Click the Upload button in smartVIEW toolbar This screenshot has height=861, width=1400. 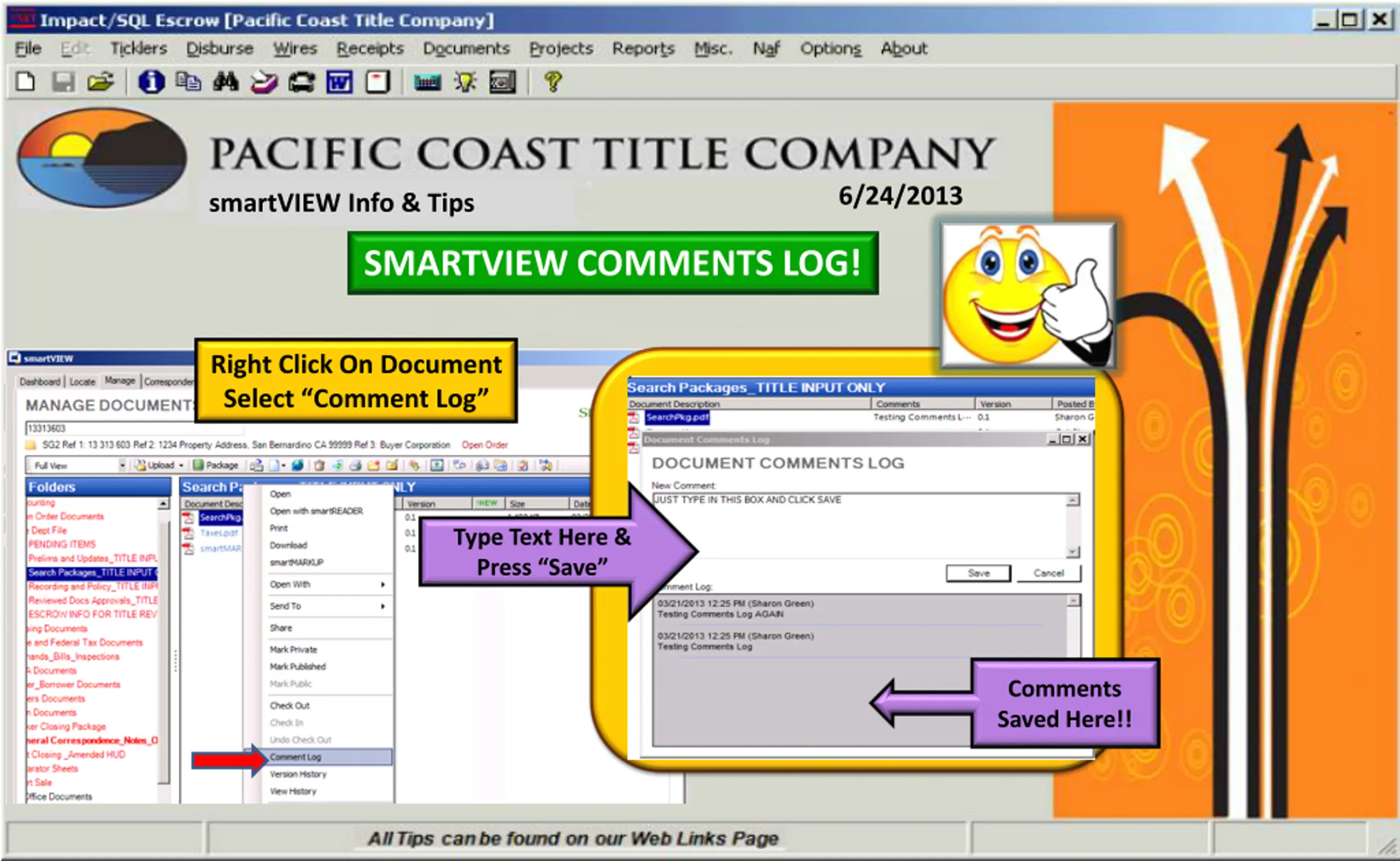(155, 465)
